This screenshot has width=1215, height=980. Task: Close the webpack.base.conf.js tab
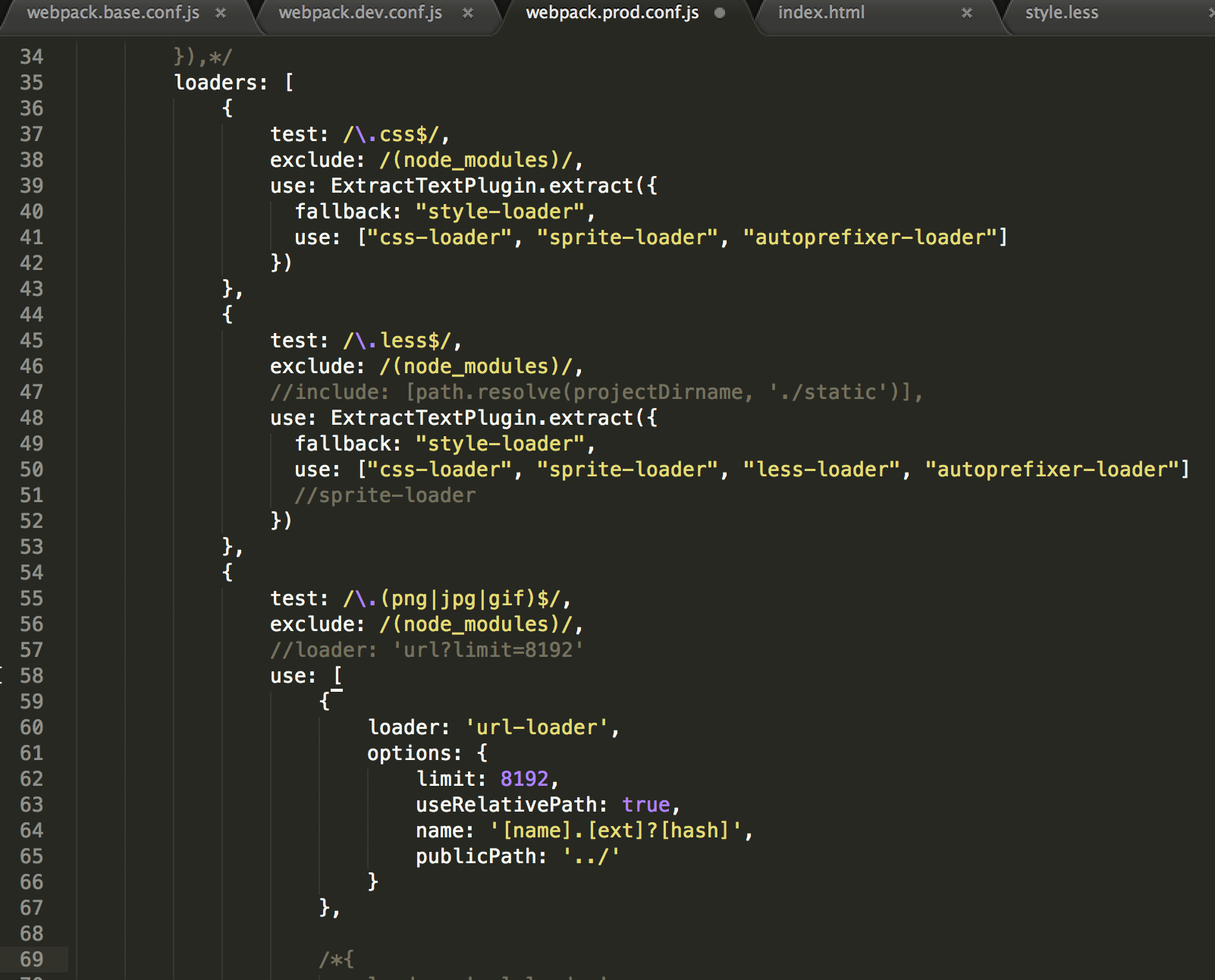pyautogui.click(x=221, y=13)
